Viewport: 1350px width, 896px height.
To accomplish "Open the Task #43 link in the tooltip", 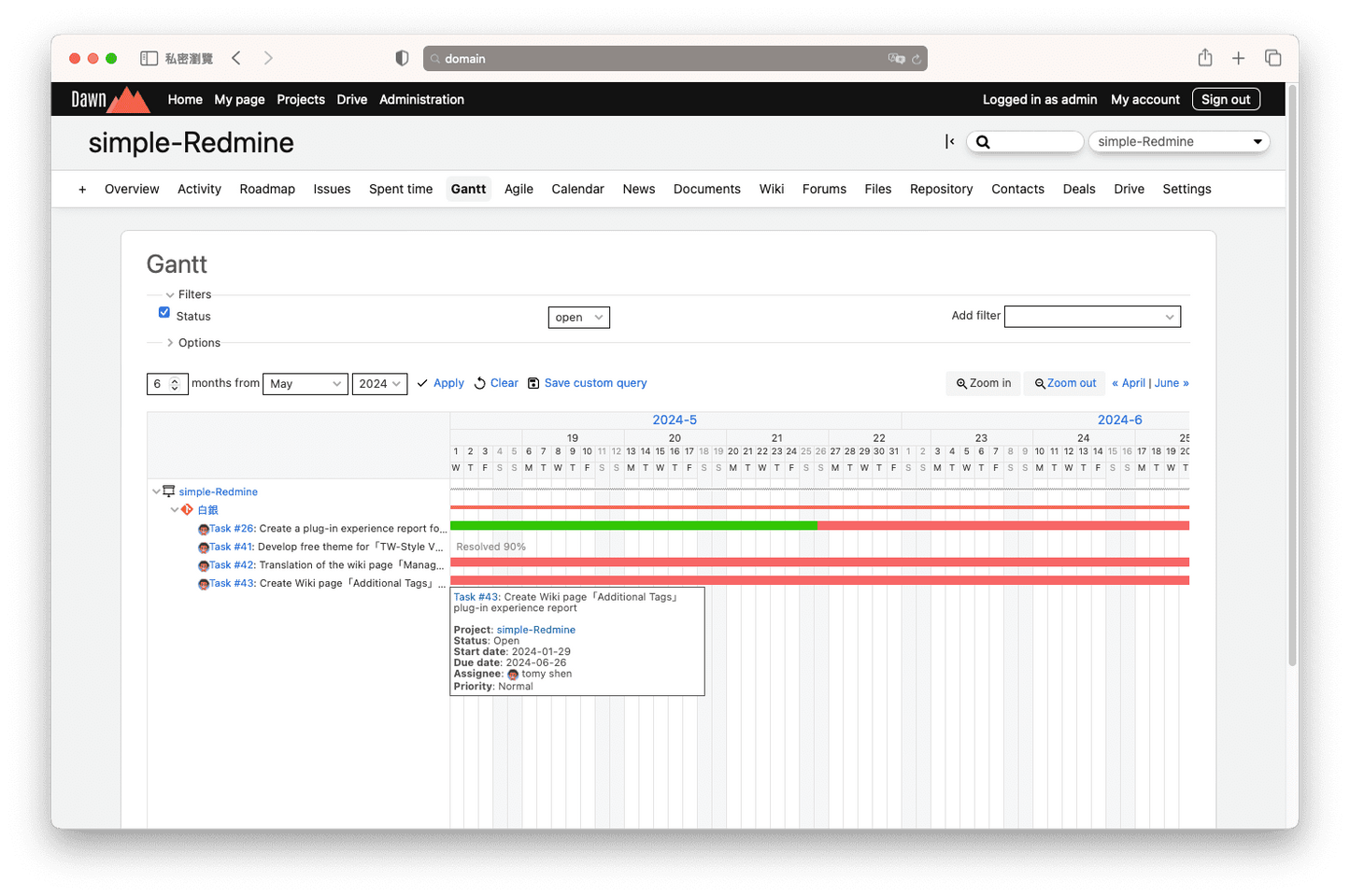I will (475, 596).
